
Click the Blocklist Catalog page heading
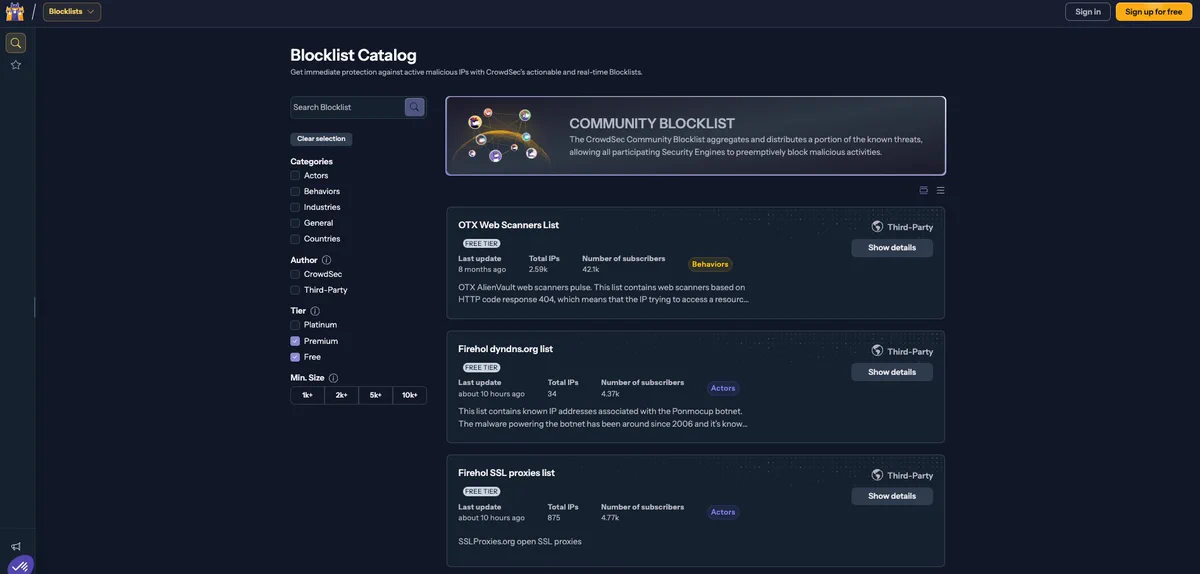coord(353,55)
